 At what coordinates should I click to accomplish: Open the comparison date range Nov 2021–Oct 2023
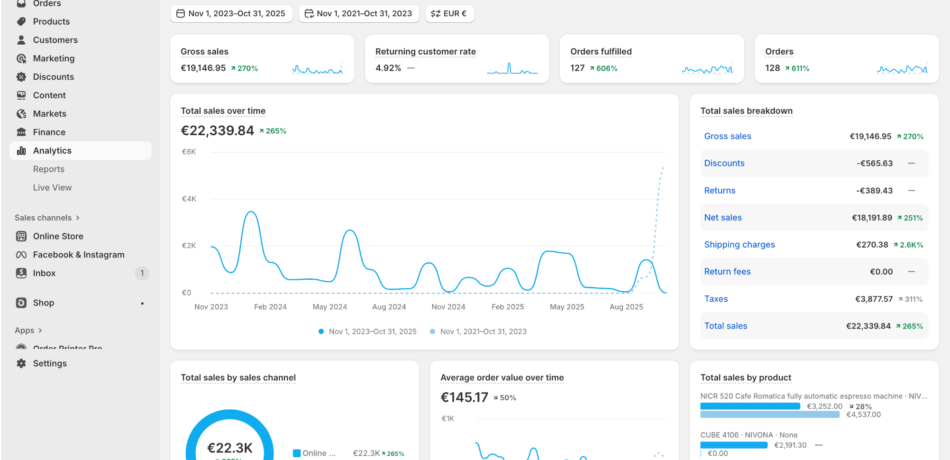coord(359,14)
